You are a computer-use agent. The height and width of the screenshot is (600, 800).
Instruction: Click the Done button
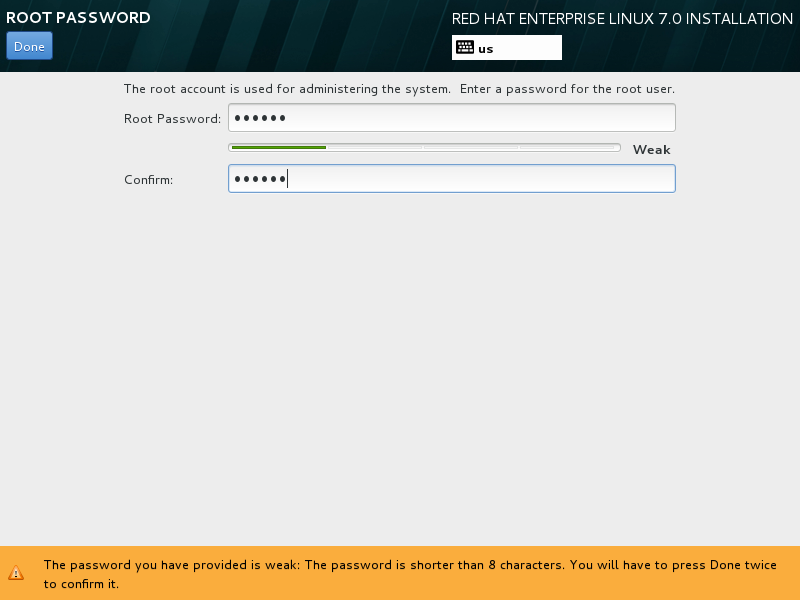pos(29,46)
